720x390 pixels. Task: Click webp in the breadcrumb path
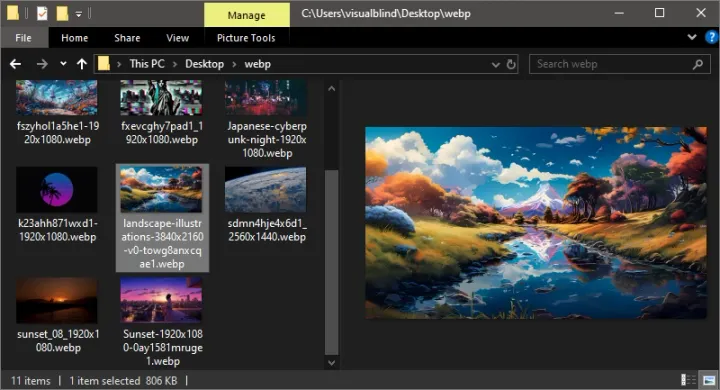point(258,64)
